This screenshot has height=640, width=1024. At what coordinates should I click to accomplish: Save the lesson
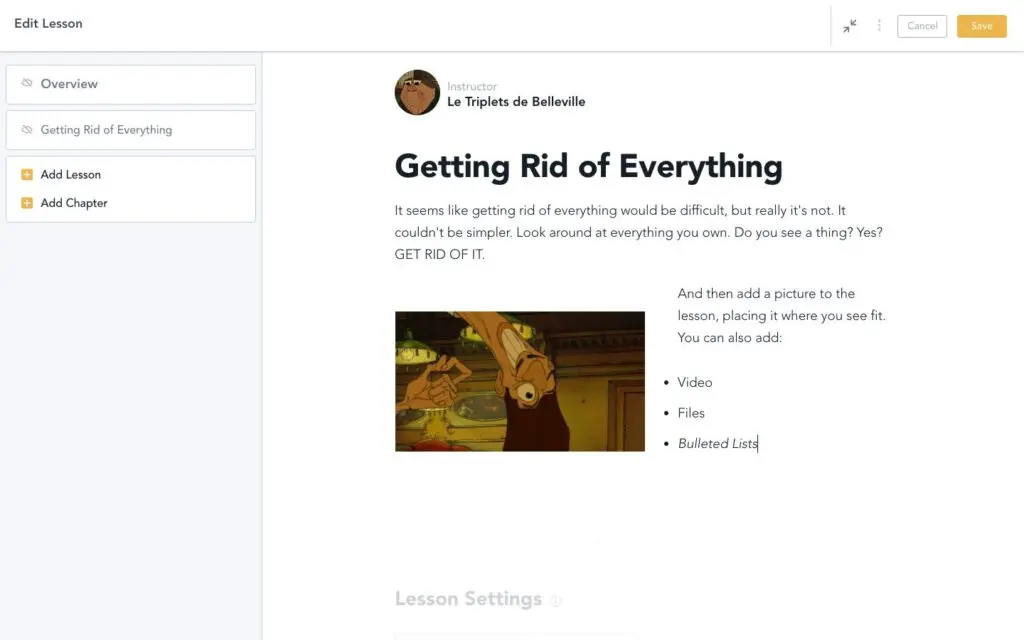(981, 26)
